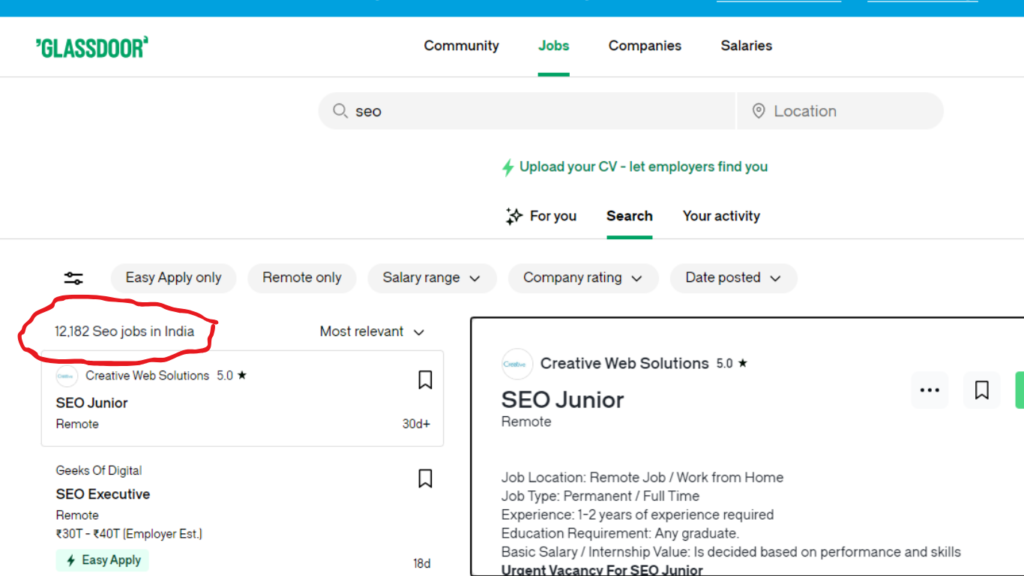Click the lightning bolt upload icon
1024x576 pixels.
click(508, 167)
